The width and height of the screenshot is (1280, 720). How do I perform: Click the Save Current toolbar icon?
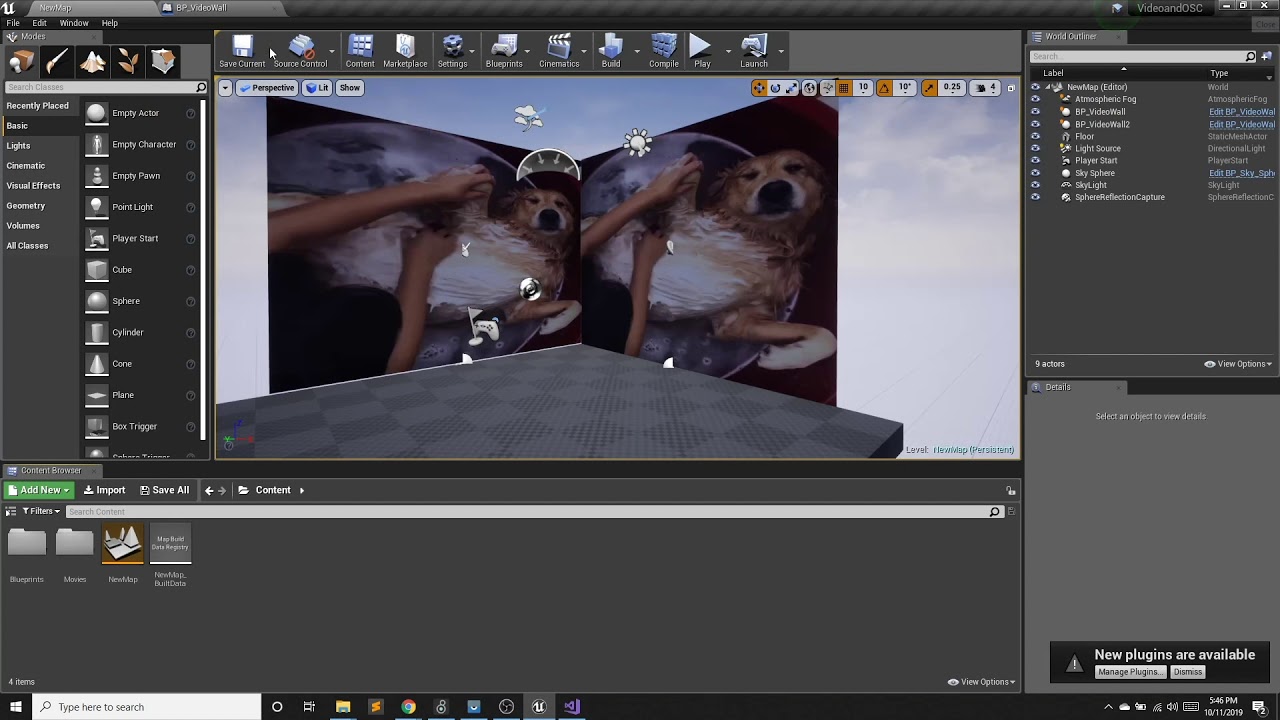pos(242,51)
